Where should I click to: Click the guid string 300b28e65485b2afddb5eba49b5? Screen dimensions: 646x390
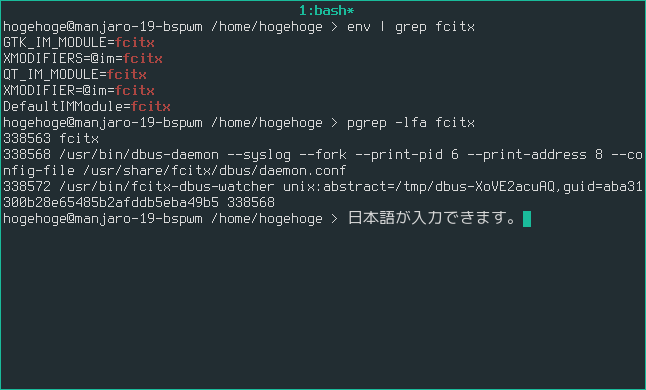[x=111, y=203]
